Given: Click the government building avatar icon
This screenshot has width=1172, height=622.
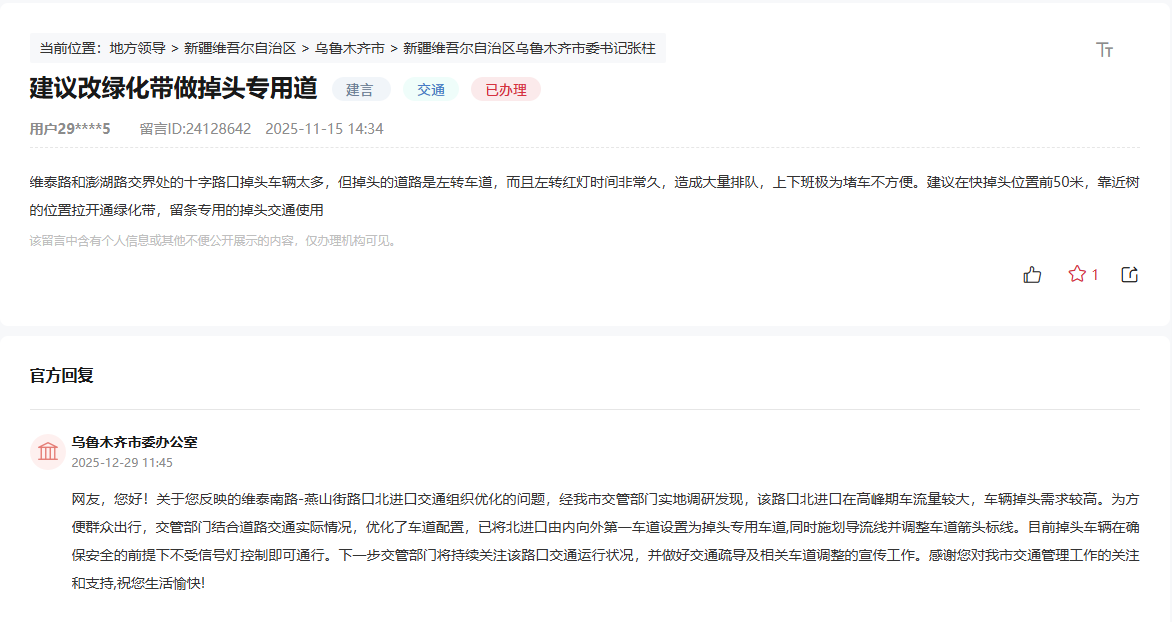Looking at the screenshot, I should pos(48,452).
